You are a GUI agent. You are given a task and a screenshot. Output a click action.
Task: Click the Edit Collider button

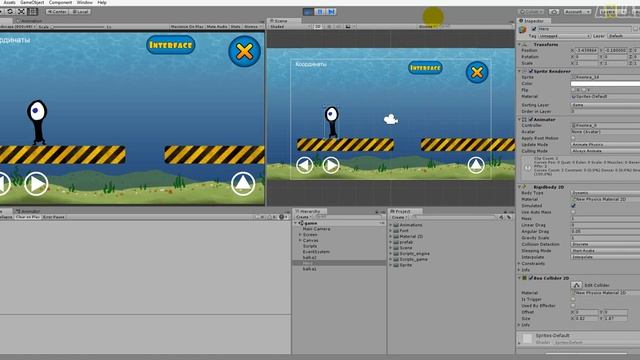pyautogui.click(x=576, y=285)
